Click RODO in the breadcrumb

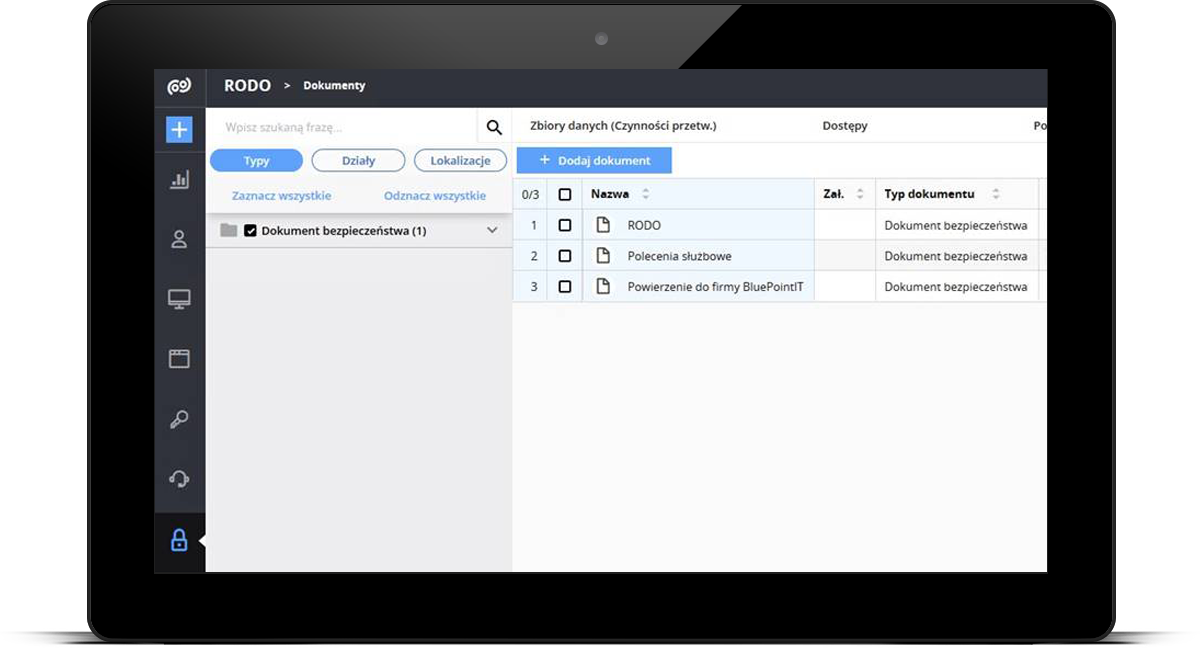pos(247,86)
